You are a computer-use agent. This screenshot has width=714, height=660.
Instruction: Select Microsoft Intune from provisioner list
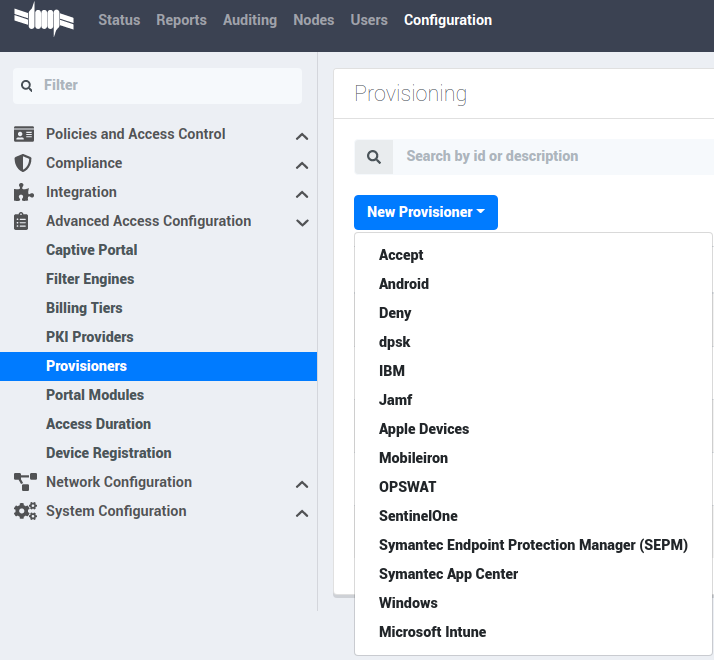(432, 632)
